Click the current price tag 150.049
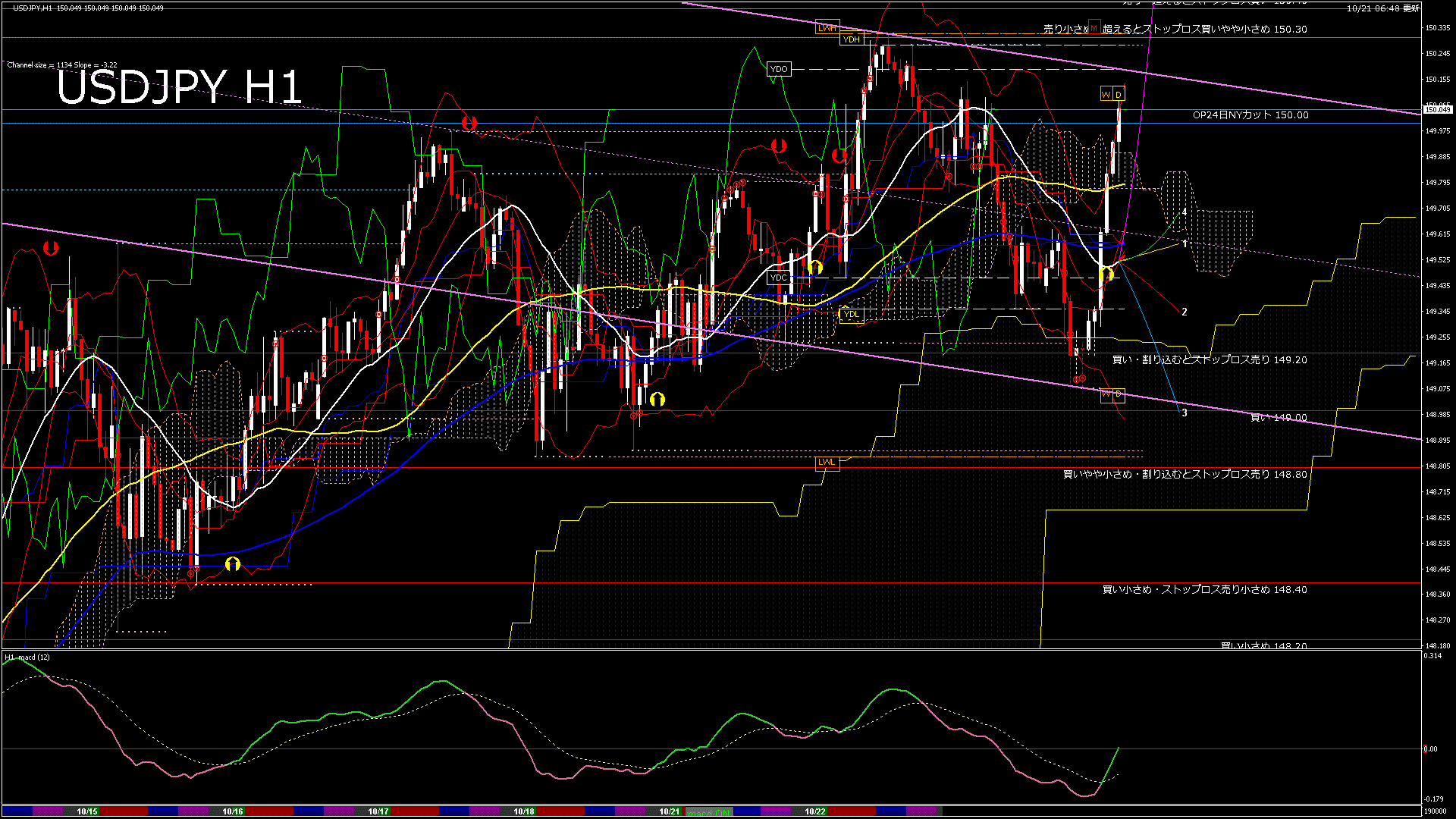The height and width of the screenshot is (819, 1456). coord(1437,110)
